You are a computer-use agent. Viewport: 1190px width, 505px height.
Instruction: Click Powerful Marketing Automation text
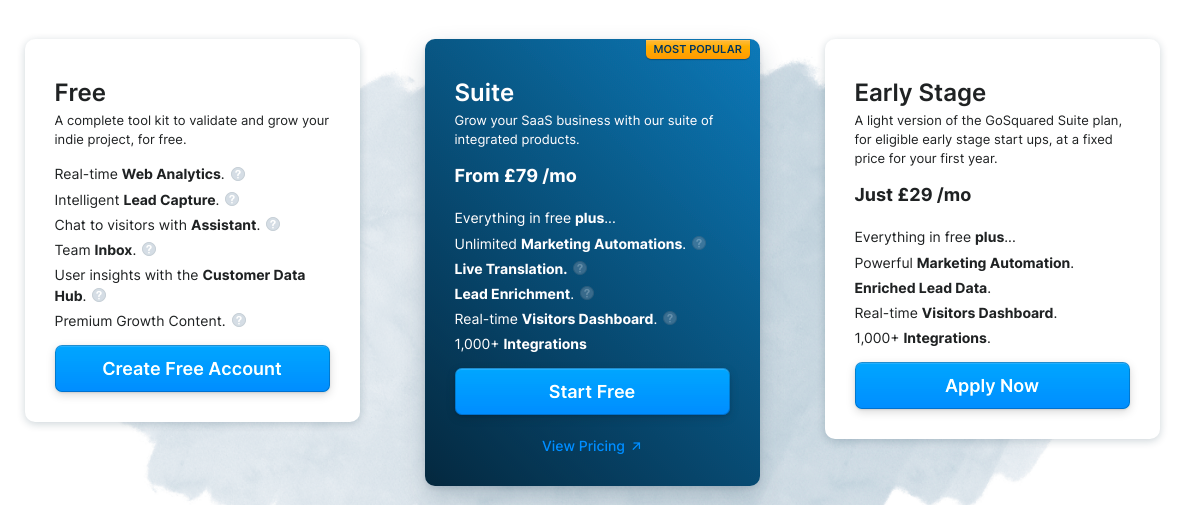tap(963, 263)
